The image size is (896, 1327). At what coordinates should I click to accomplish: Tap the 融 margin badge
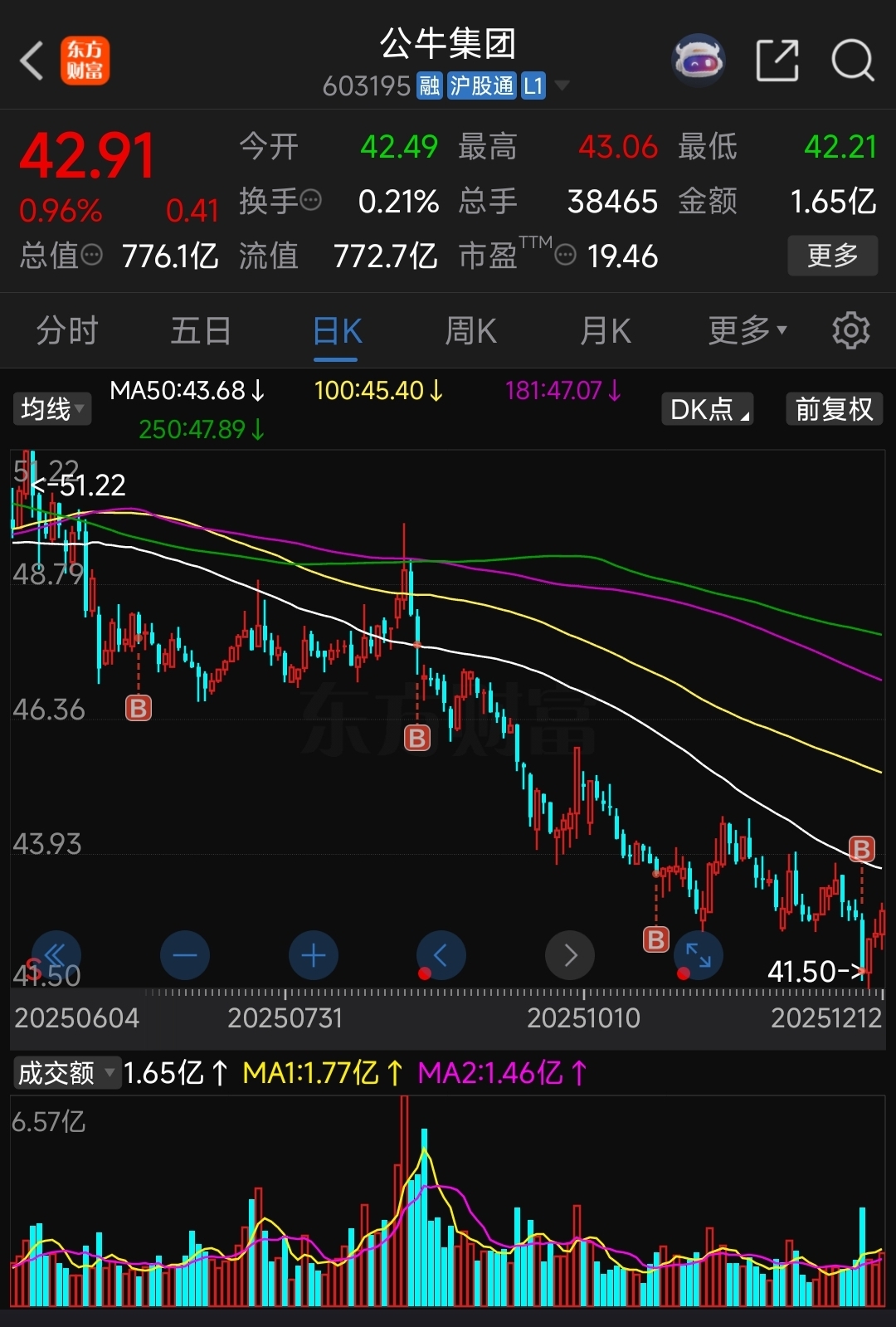click(x=429, y=85)
